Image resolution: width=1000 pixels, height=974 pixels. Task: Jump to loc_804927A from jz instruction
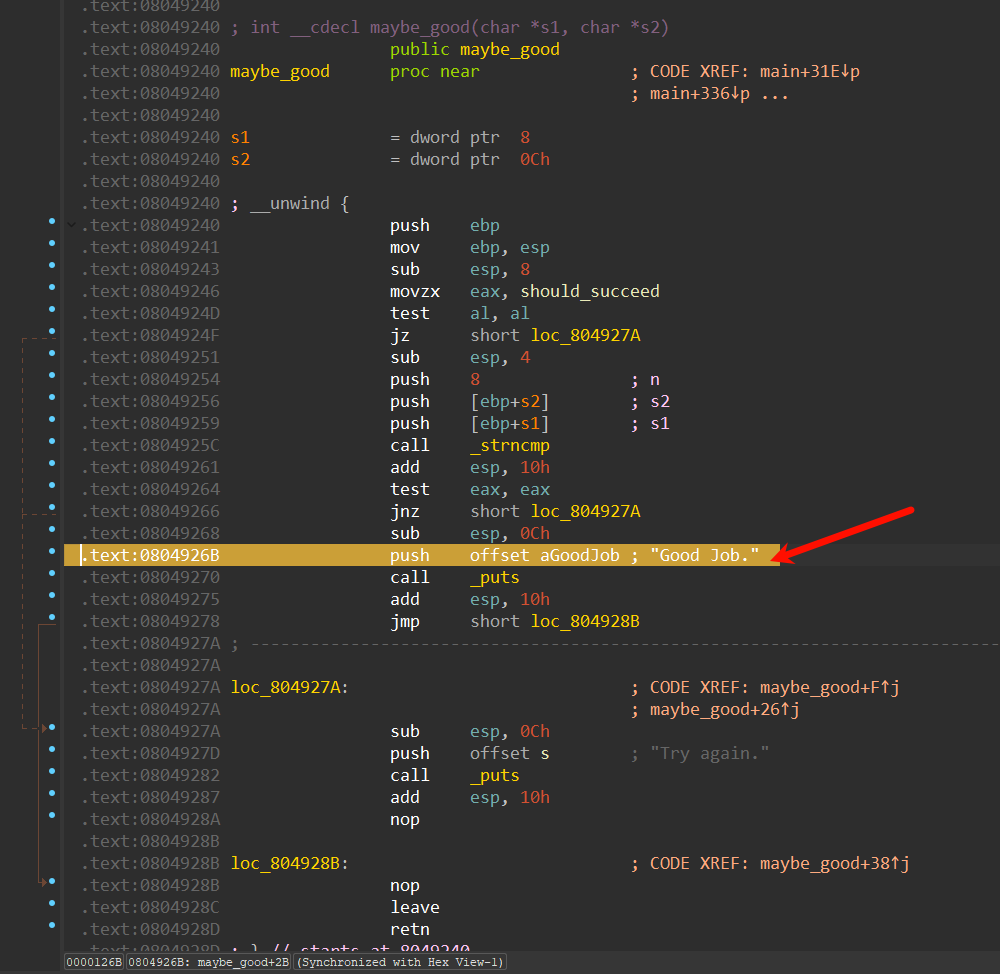[x=585, y=336]
